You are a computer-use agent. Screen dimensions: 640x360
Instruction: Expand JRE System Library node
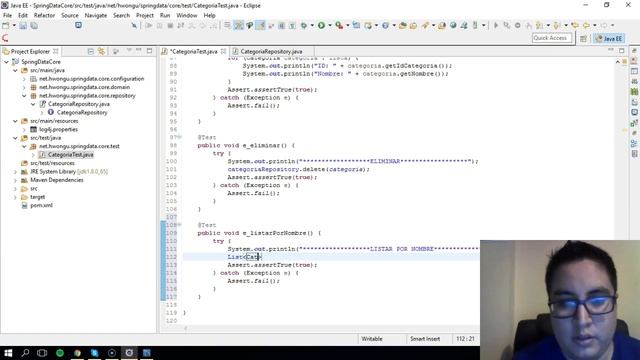(15, 171)
